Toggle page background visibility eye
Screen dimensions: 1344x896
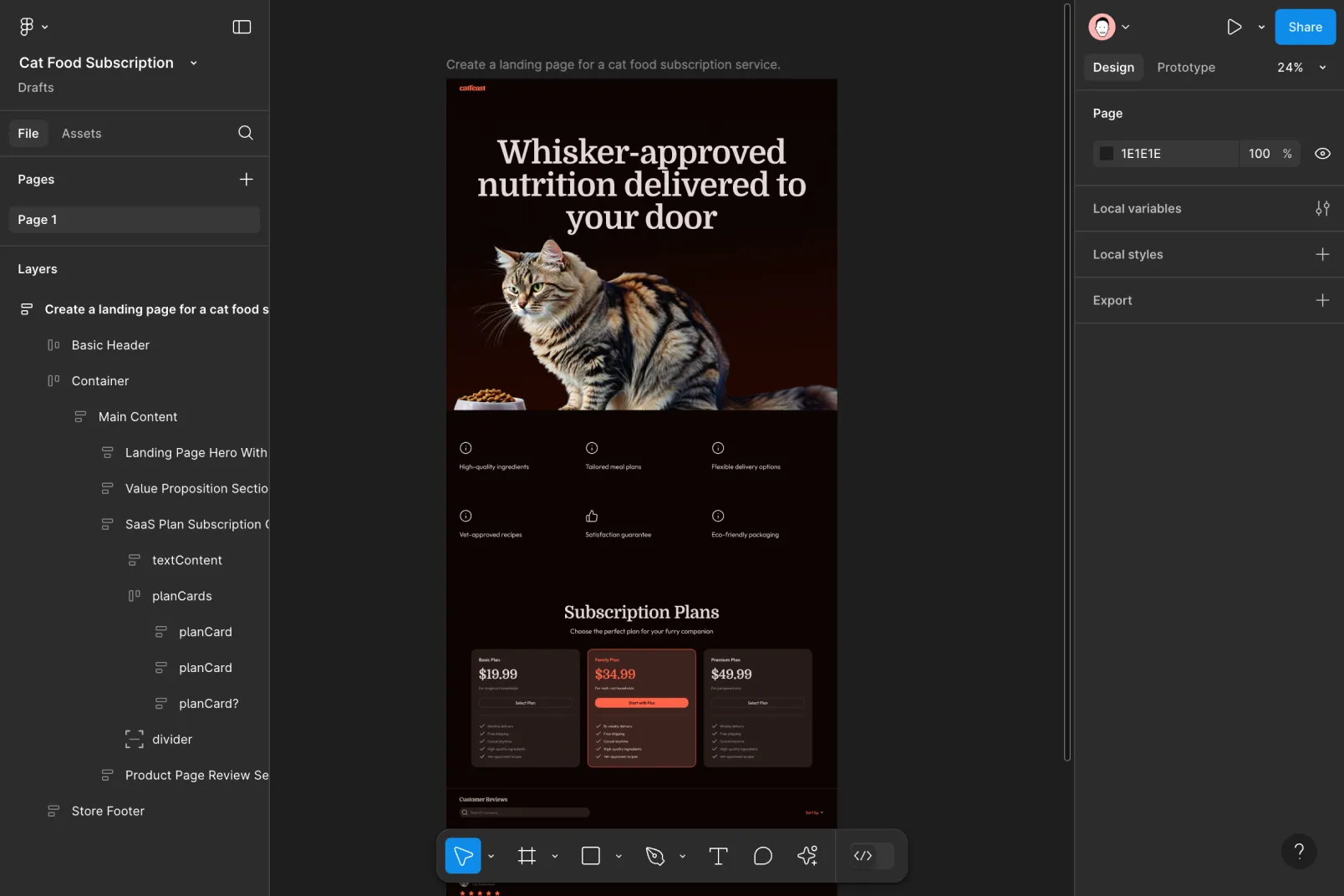(x=1322, y=154)
